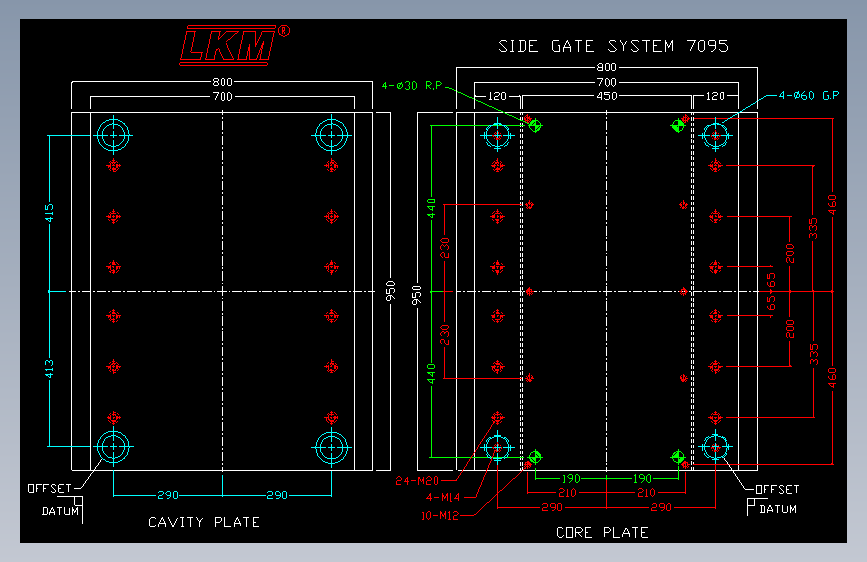The width and height of the screenshot is (867, 562).
Task: Select the '450' dimension on core plate
Action: point(607,96)
